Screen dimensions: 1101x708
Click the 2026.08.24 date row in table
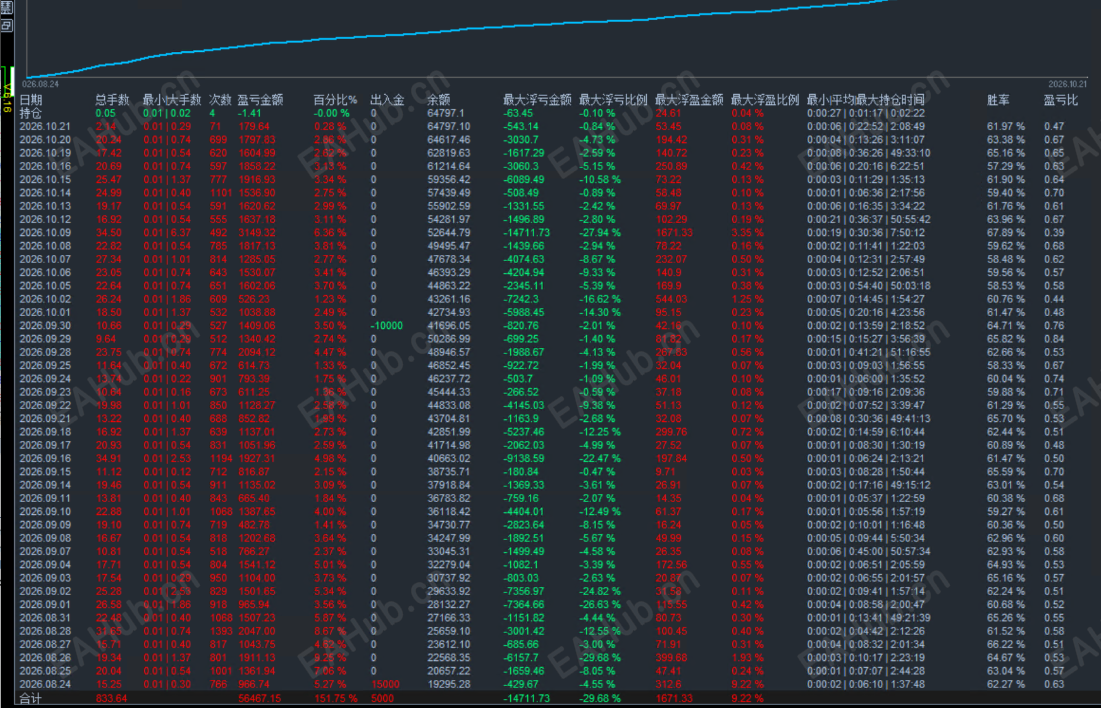click(45, 684)
